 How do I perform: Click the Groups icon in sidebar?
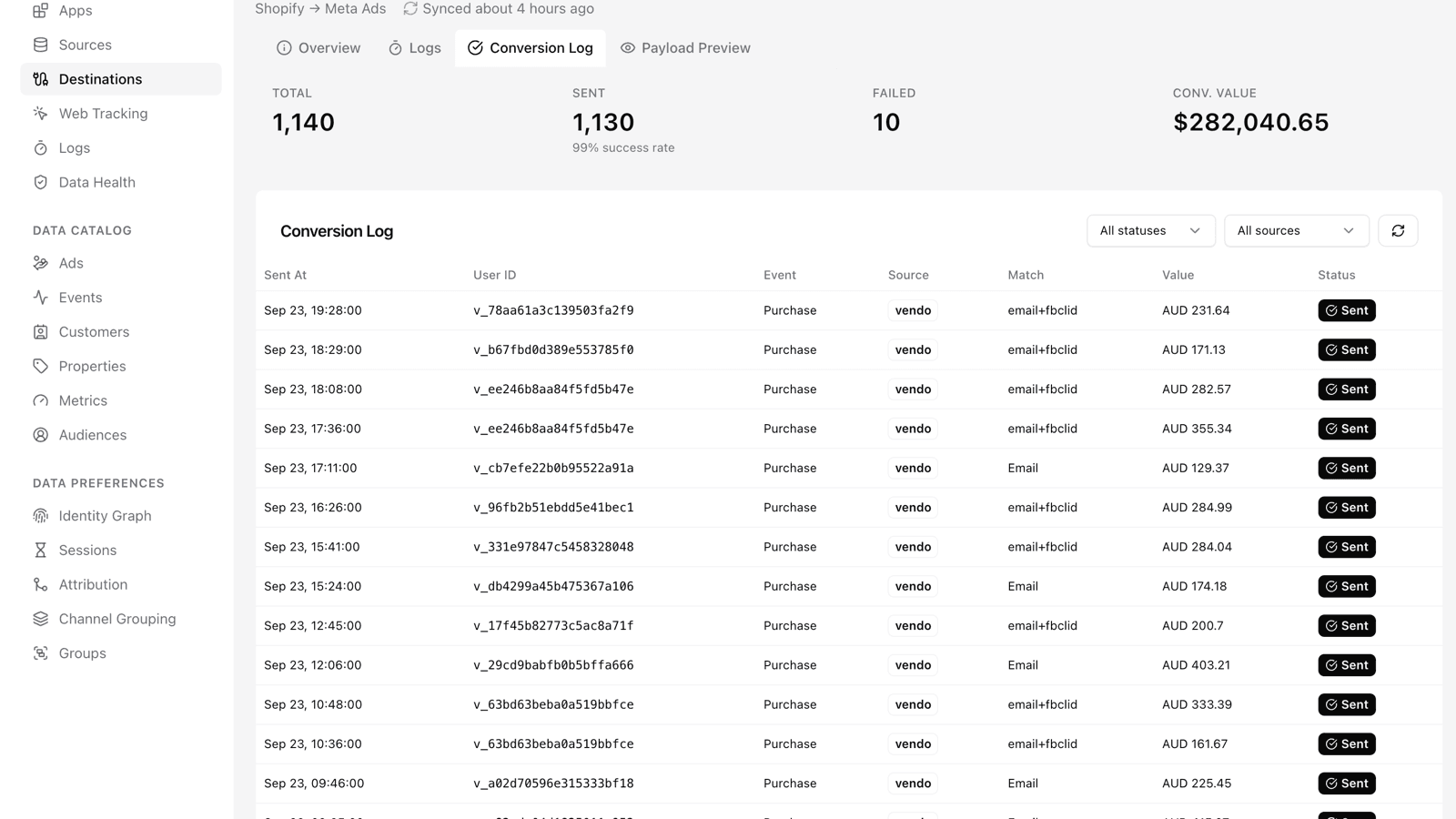(40, 653)
